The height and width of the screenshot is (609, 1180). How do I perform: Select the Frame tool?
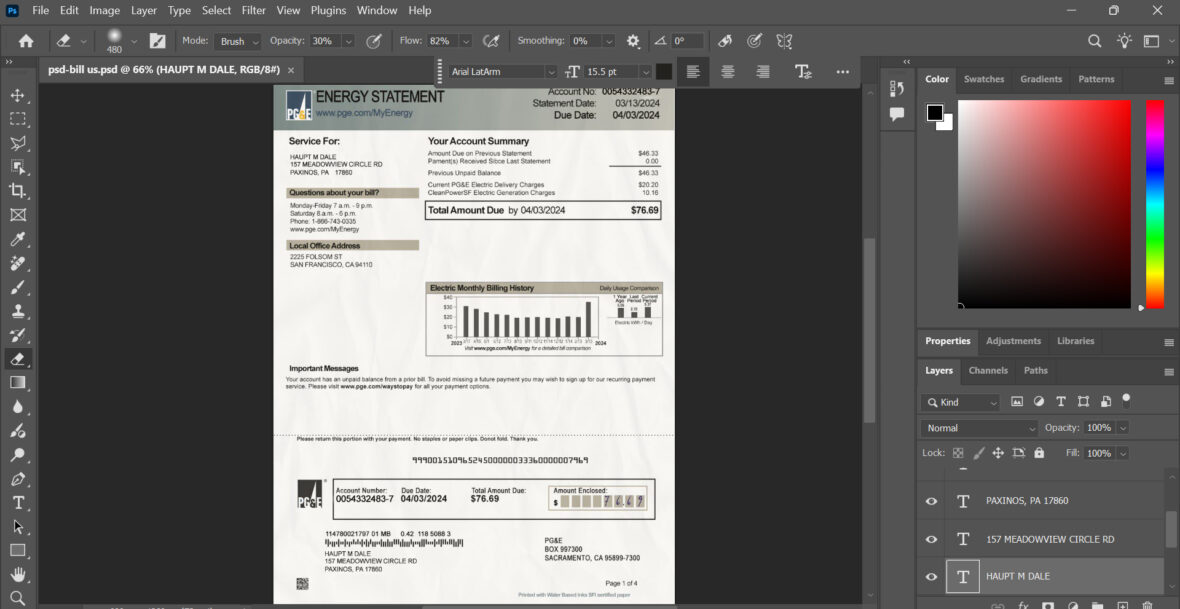[17, 215]
